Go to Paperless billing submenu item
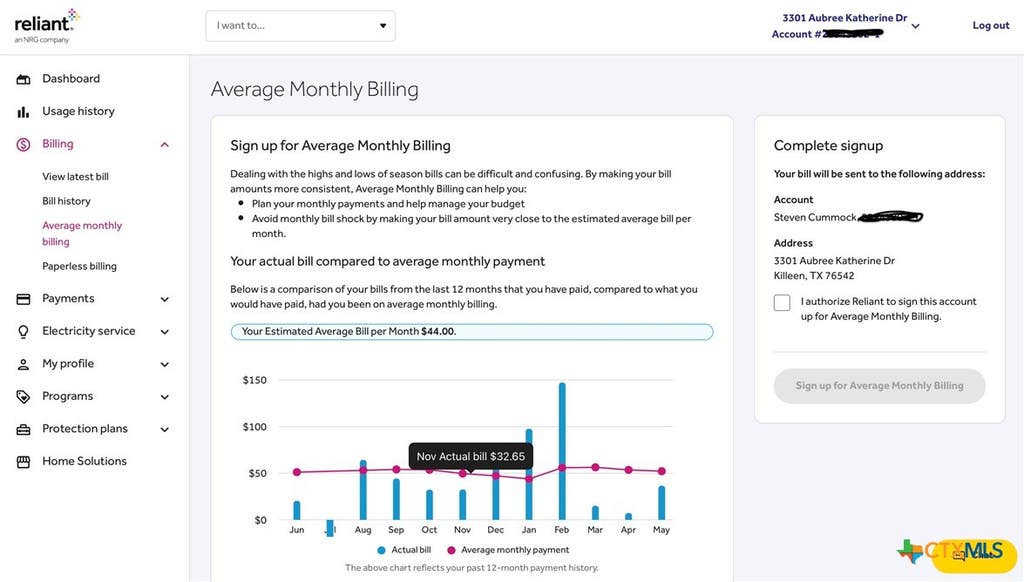 tap(80, 266)
